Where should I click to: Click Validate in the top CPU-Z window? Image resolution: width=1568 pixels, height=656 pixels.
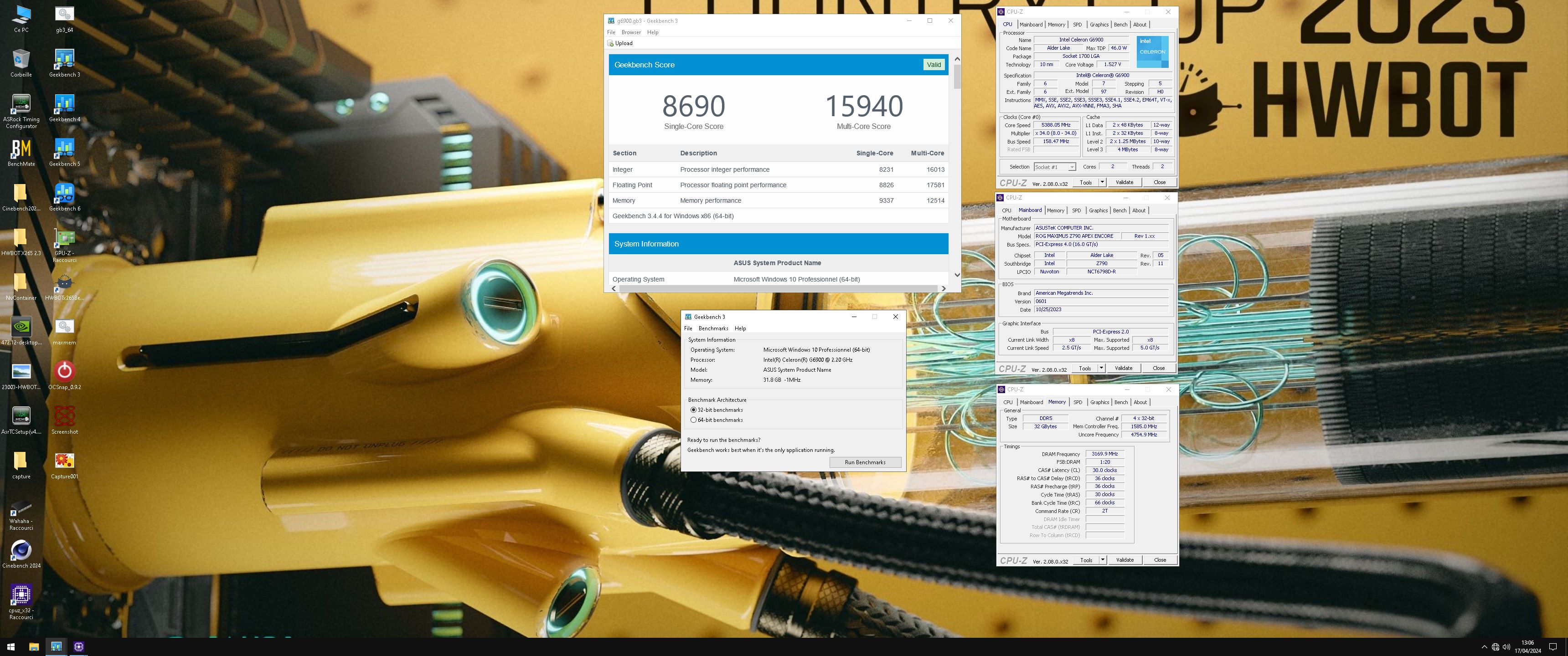pyautogui.click(x=1124, y=183)
